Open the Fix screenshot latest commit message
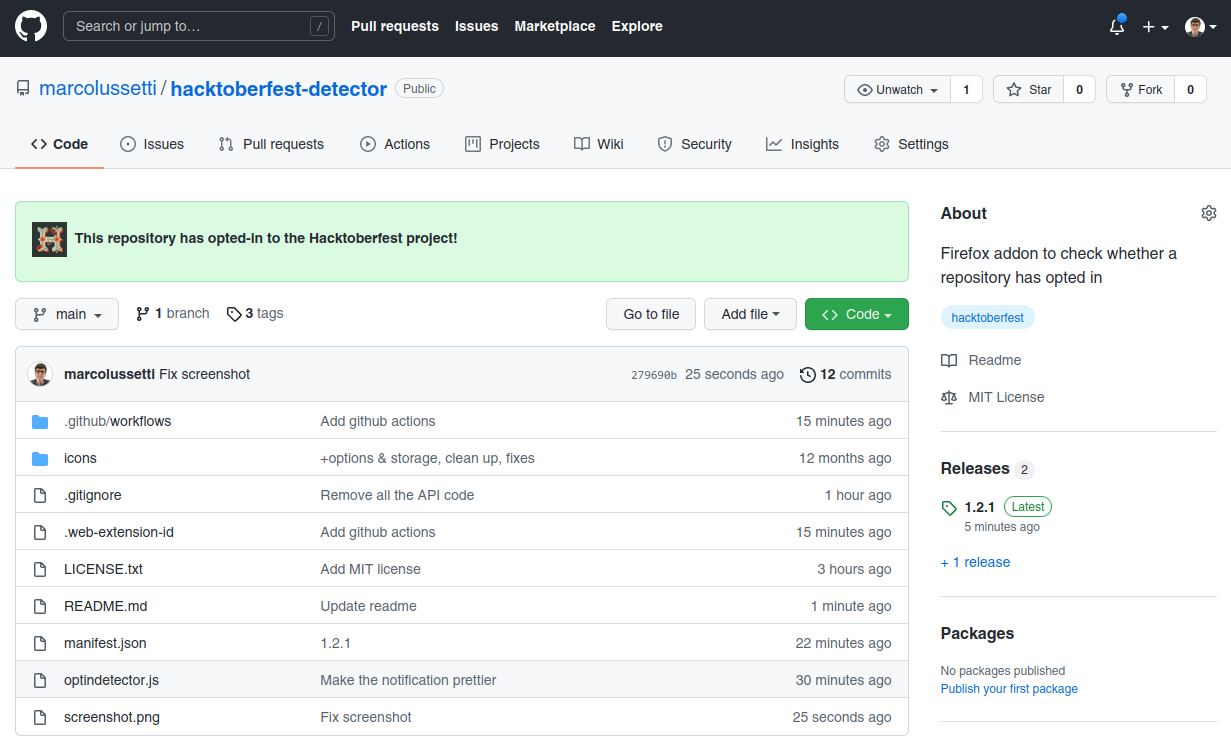Viewport: 1231px width, 742px height. coord(204,374)
